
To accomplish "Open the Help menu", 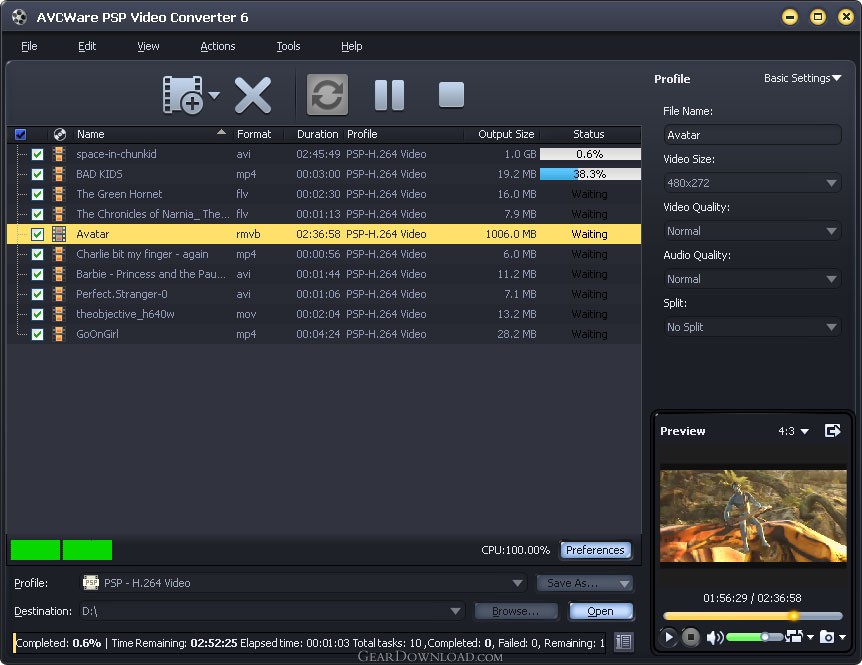I will [351, 46].
